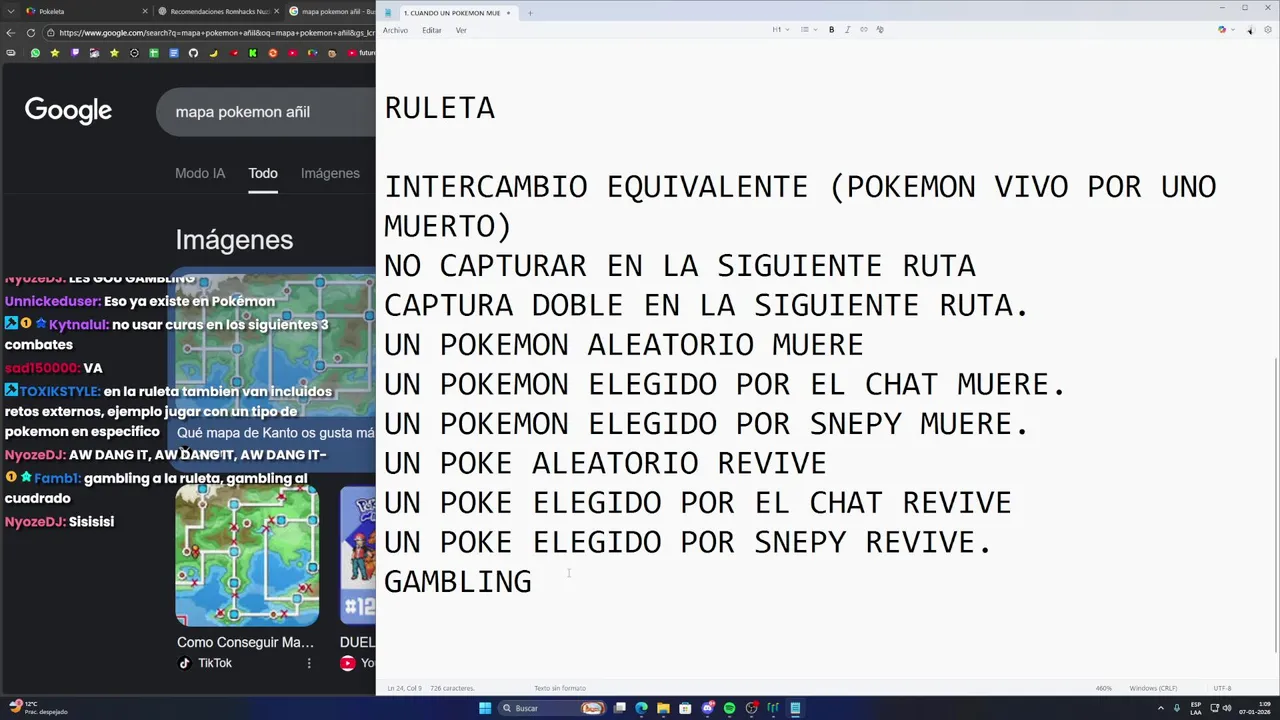Open the Imágenes search tab
This screenshot has width=1280, height=720.
(330, 173)
